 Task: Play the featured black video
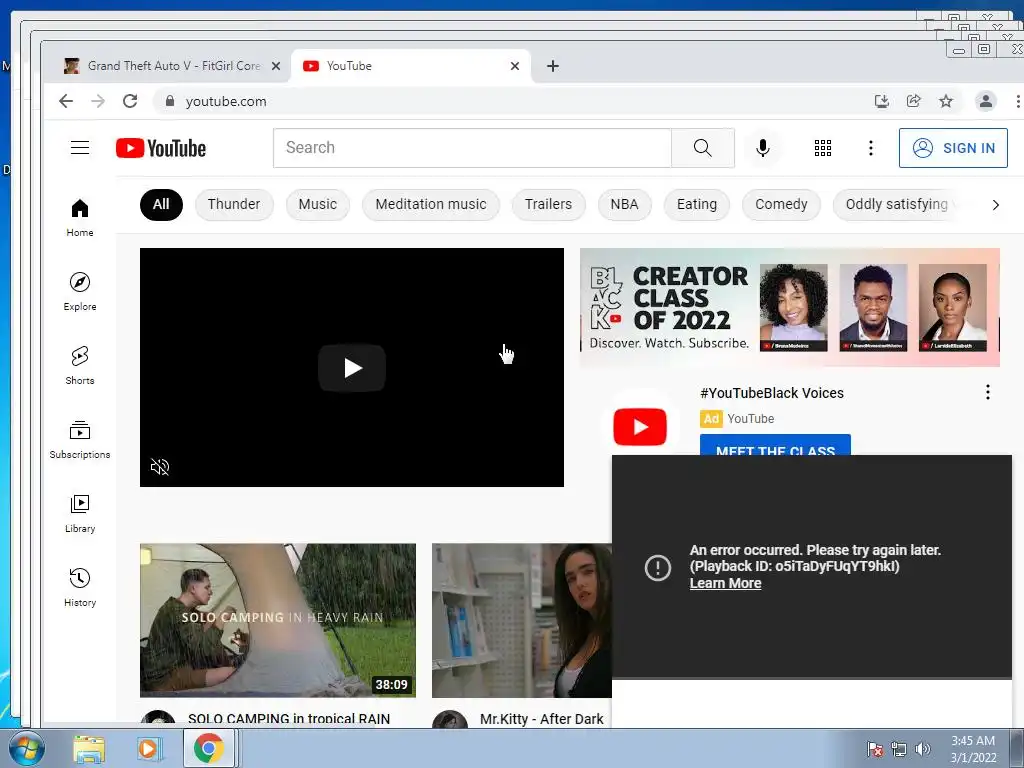click(352, 368)
